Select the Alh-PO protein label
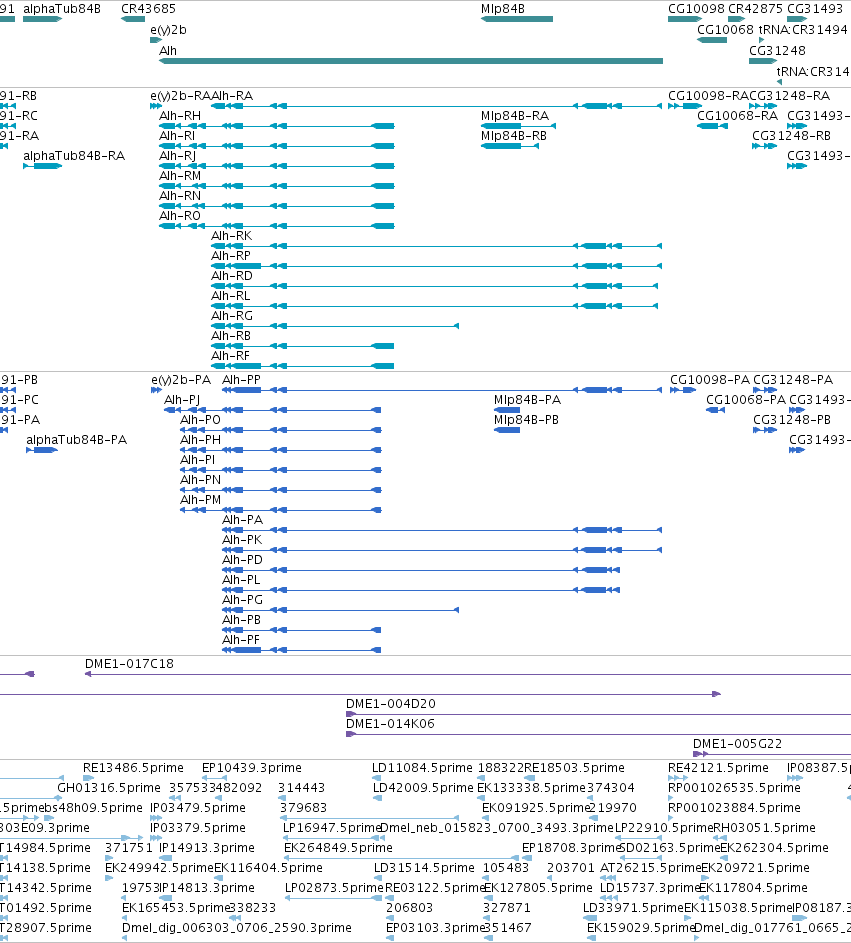 coord(200,420)
